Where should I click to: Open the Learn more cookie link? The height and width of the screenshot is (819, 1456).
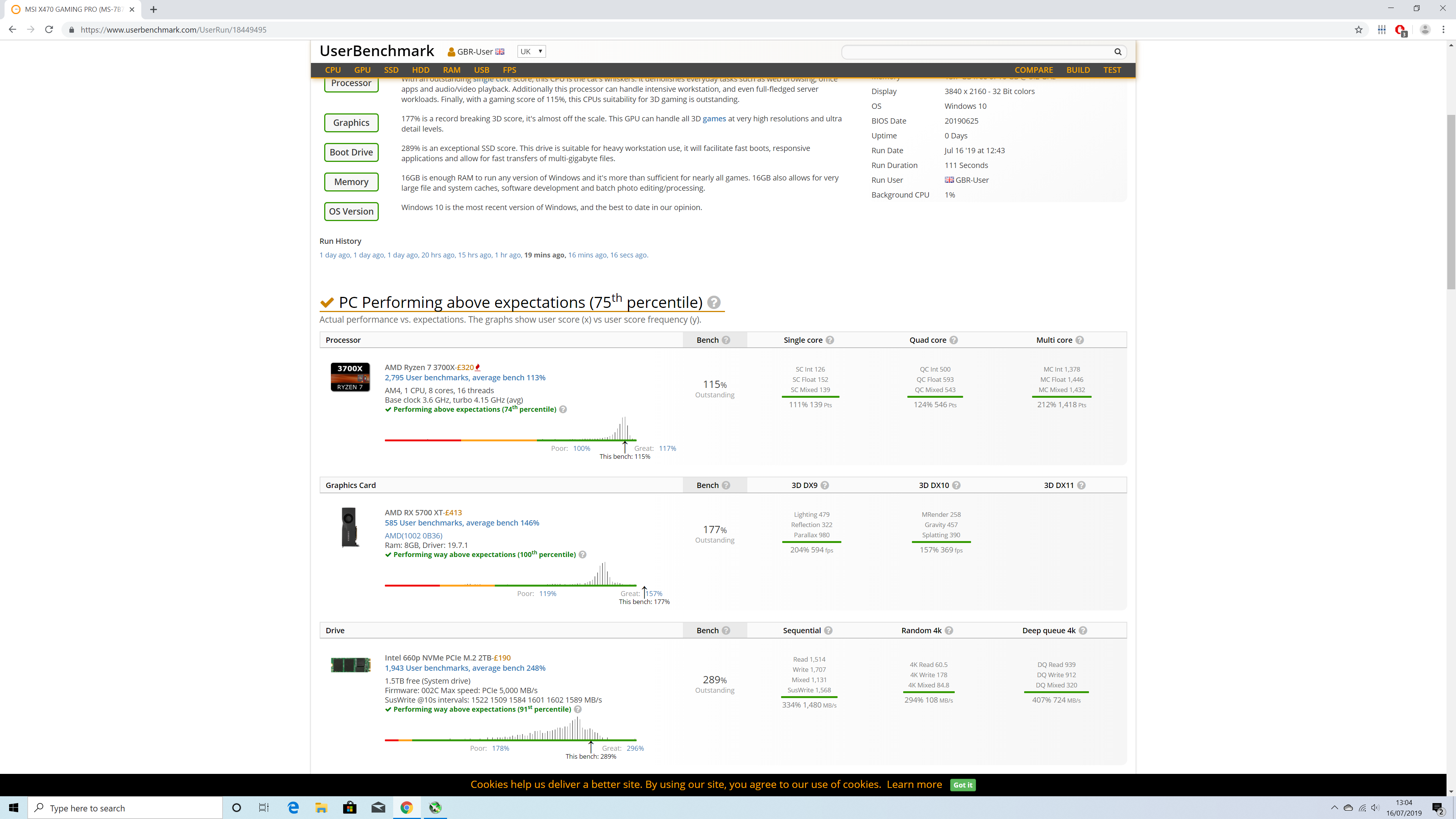[x=914, y=784]
